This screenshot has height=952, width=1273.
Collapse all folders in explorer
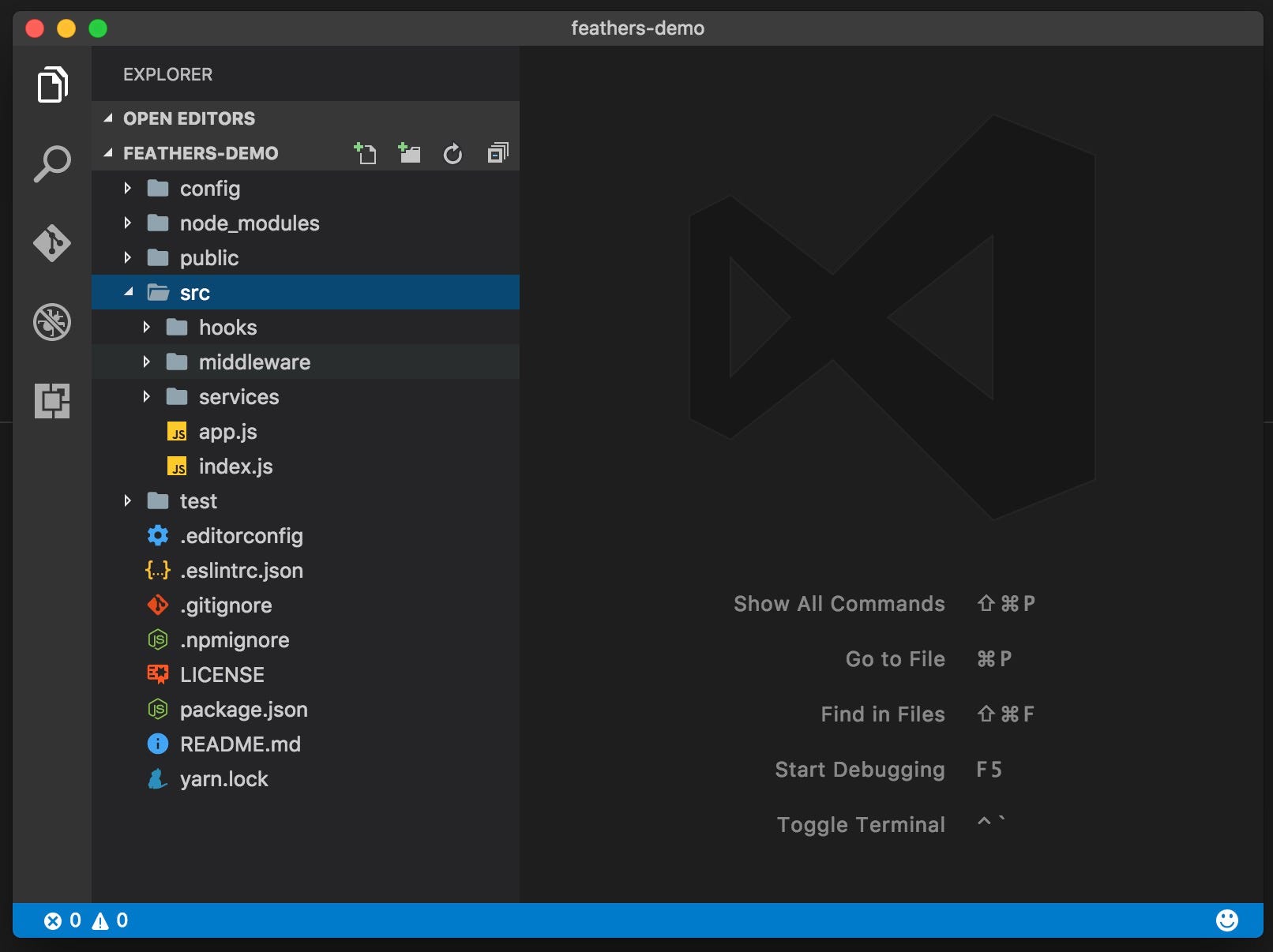tap(498, 153)
